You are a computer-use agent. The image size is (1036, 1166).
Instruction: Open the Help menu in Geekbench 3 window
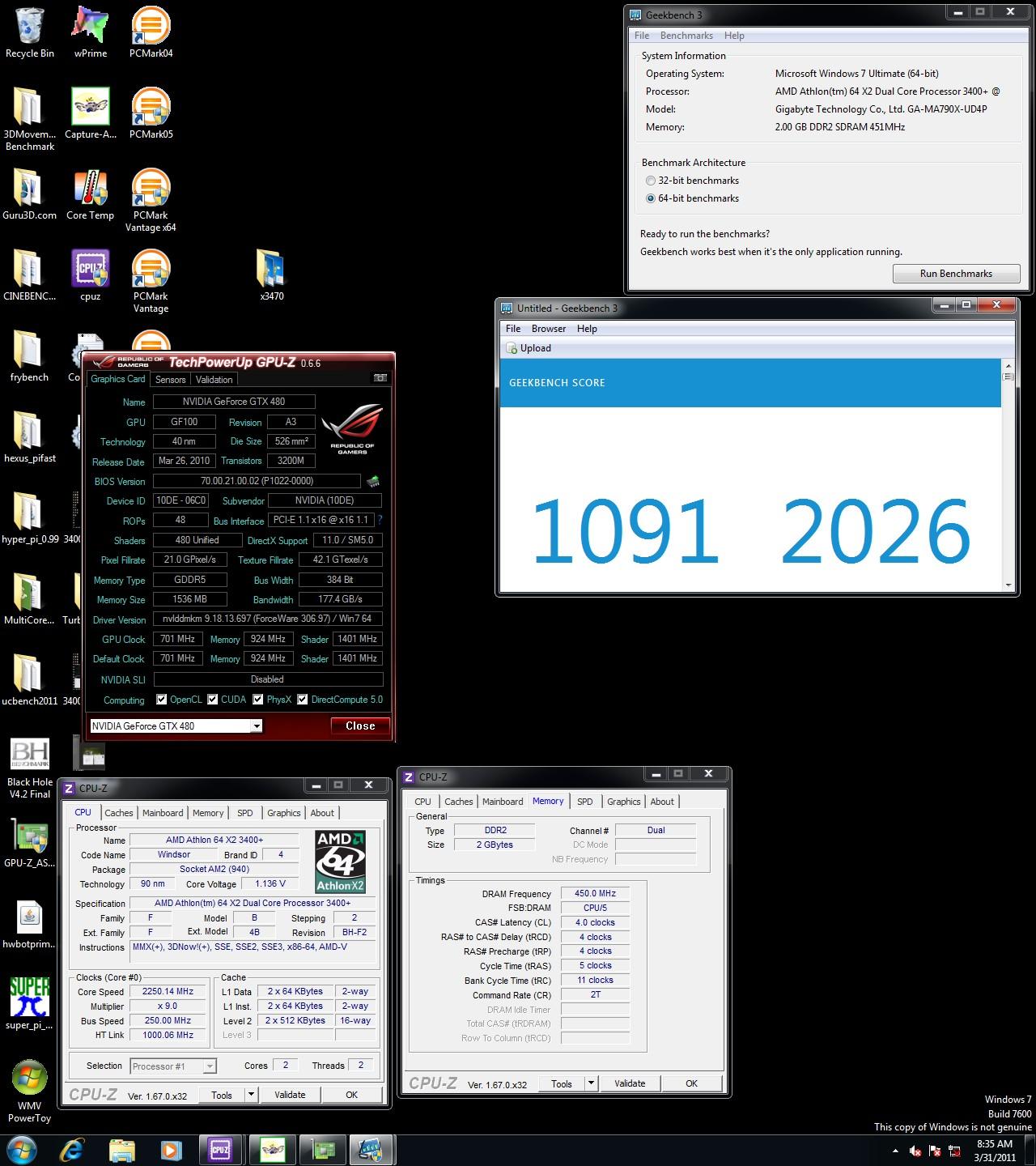click(734, 36)
